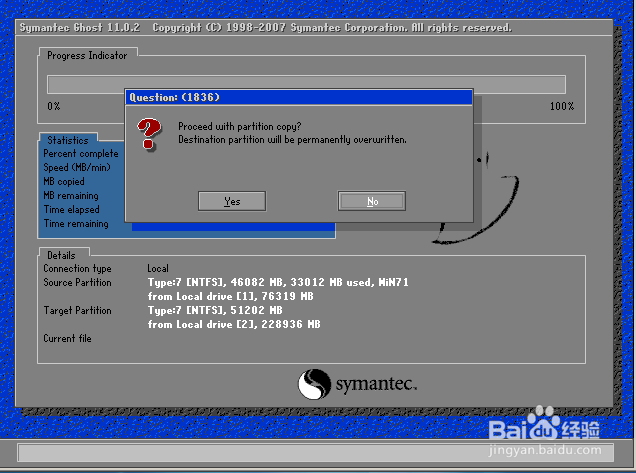The height and width of the screenshot is (473, 636).
Task: Click the Target Partition label
Action: click(x=77, y=310)
